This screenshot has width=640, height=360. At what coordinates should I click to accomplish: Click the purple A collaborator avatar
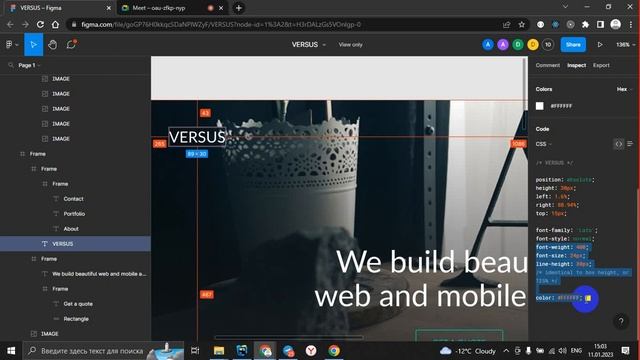pyautogui.click(x=502, y=44)
